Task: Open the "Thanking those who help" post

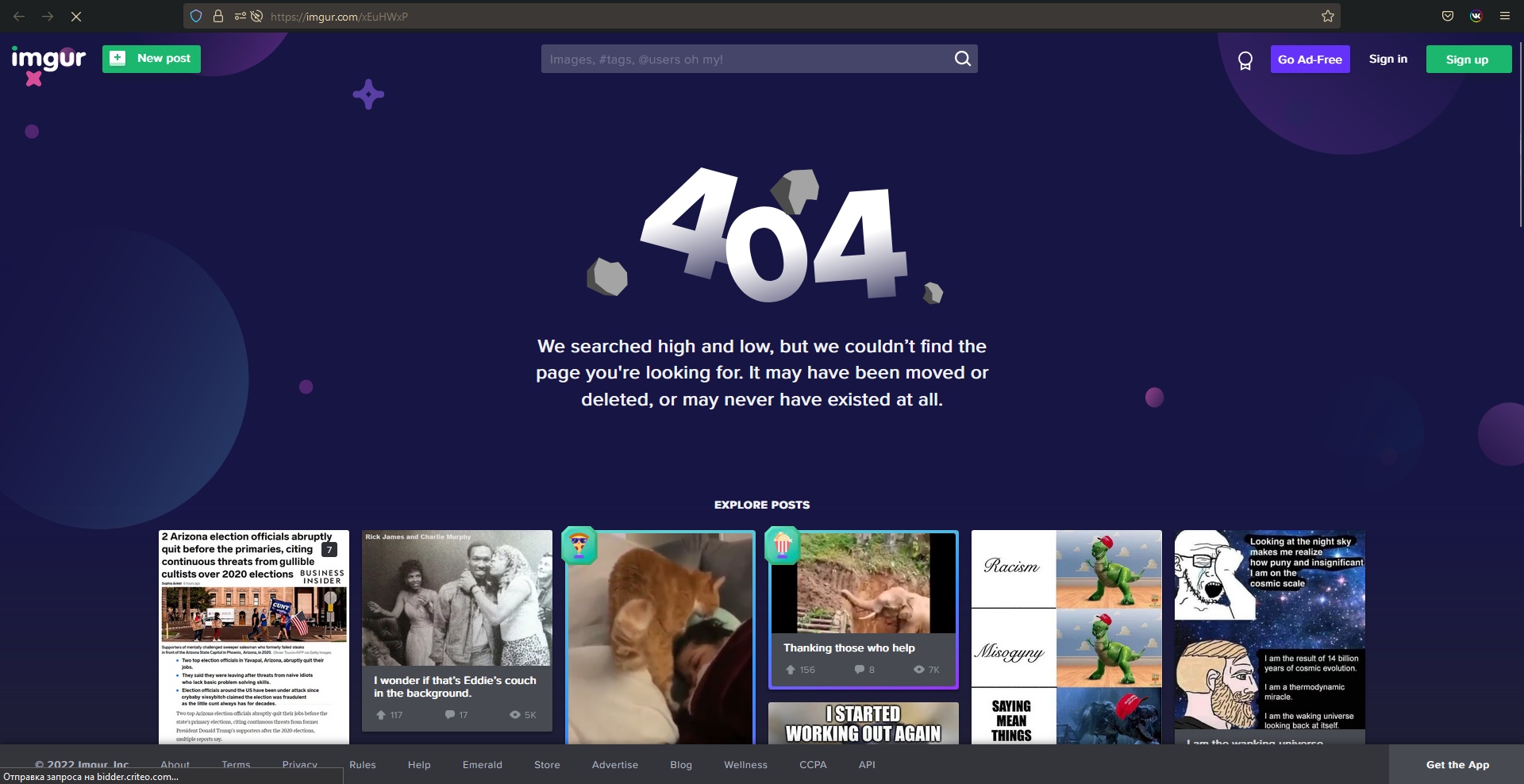Action: [x=864, y=608]
